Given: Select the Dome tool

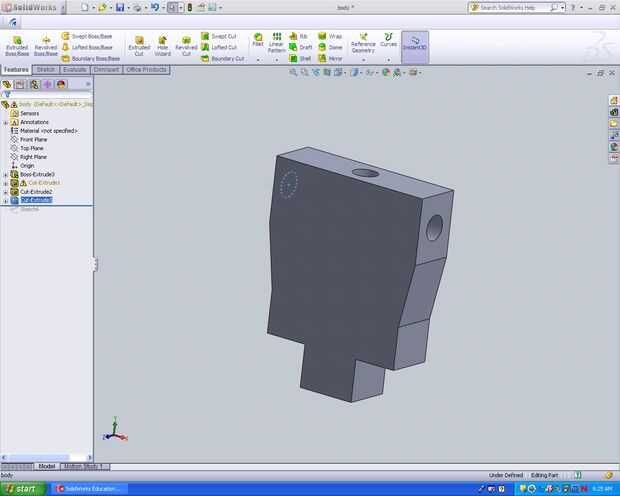Looking at the screenshot, I should (330, 47).
